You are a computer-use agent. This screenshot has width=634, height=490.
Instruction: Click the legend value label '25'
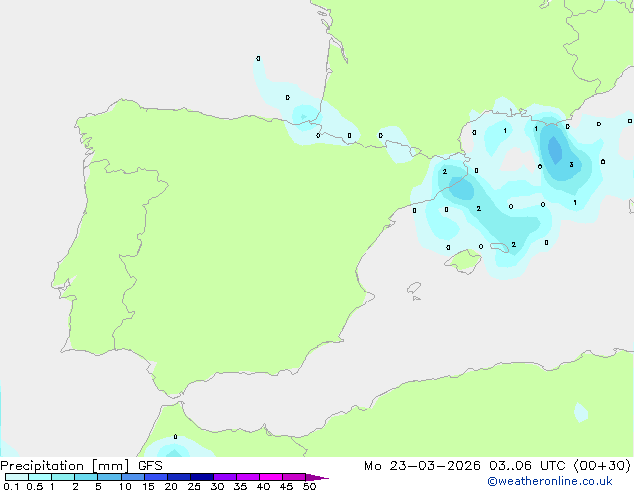tap(194, 486)
